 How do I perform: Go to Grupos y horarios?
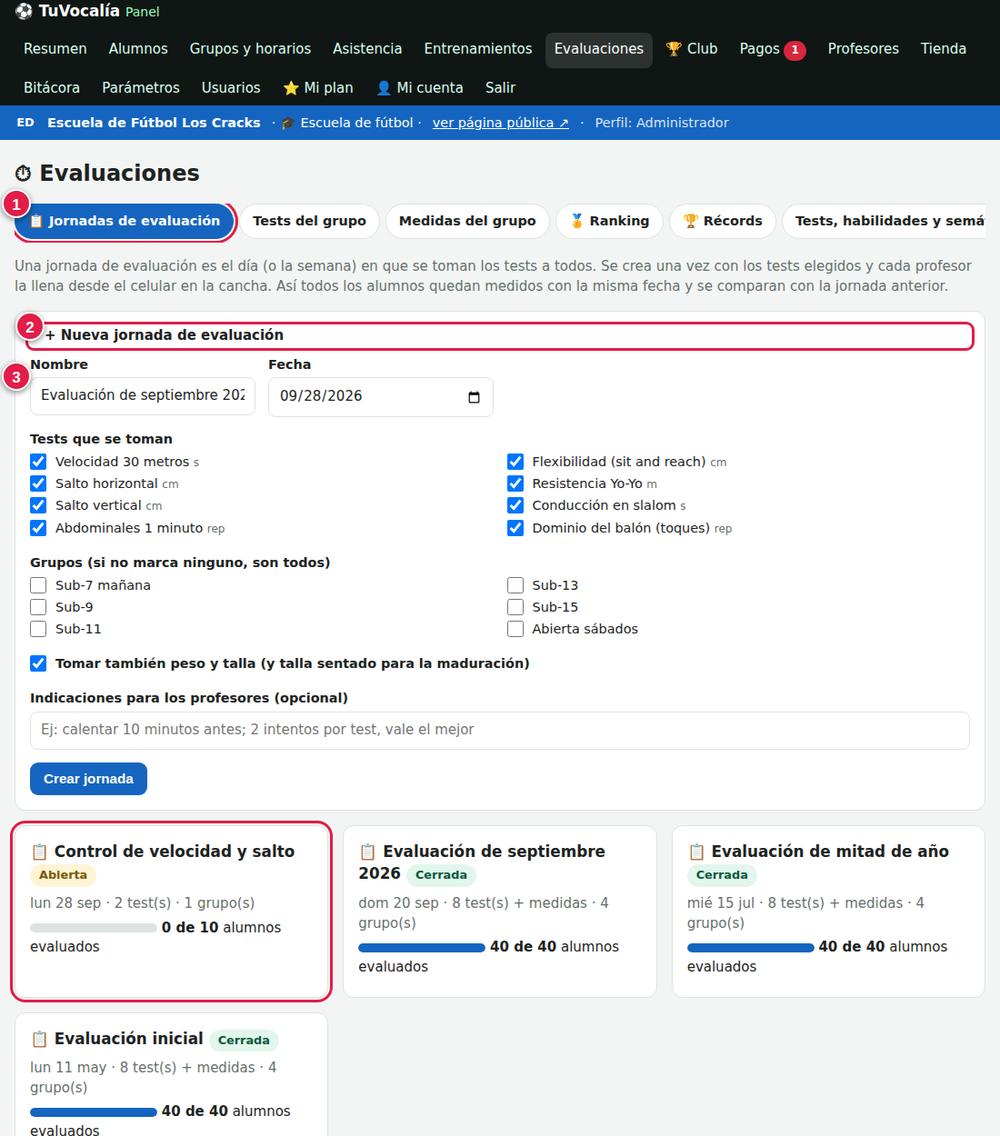click(x=250, y=49)
